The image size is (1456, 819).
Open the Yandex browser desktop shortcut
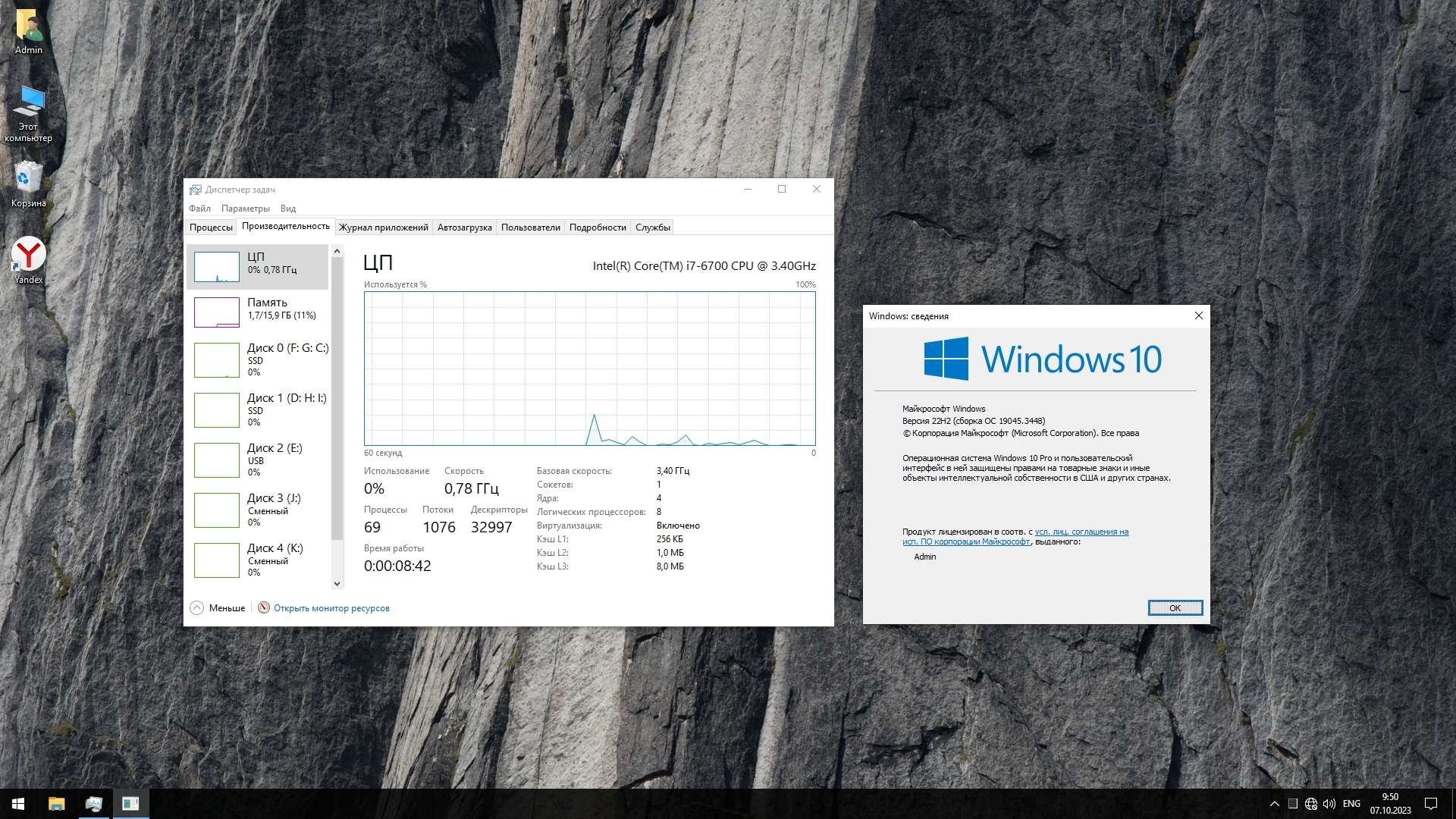[28, 256]
